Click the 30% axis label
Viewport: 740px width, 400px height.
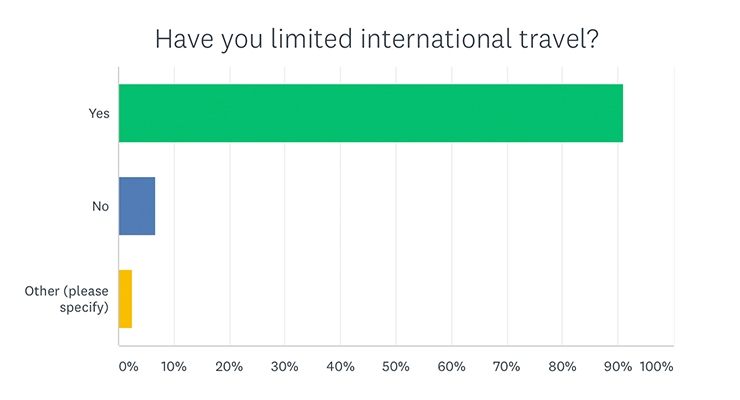[x=285, y=367]
